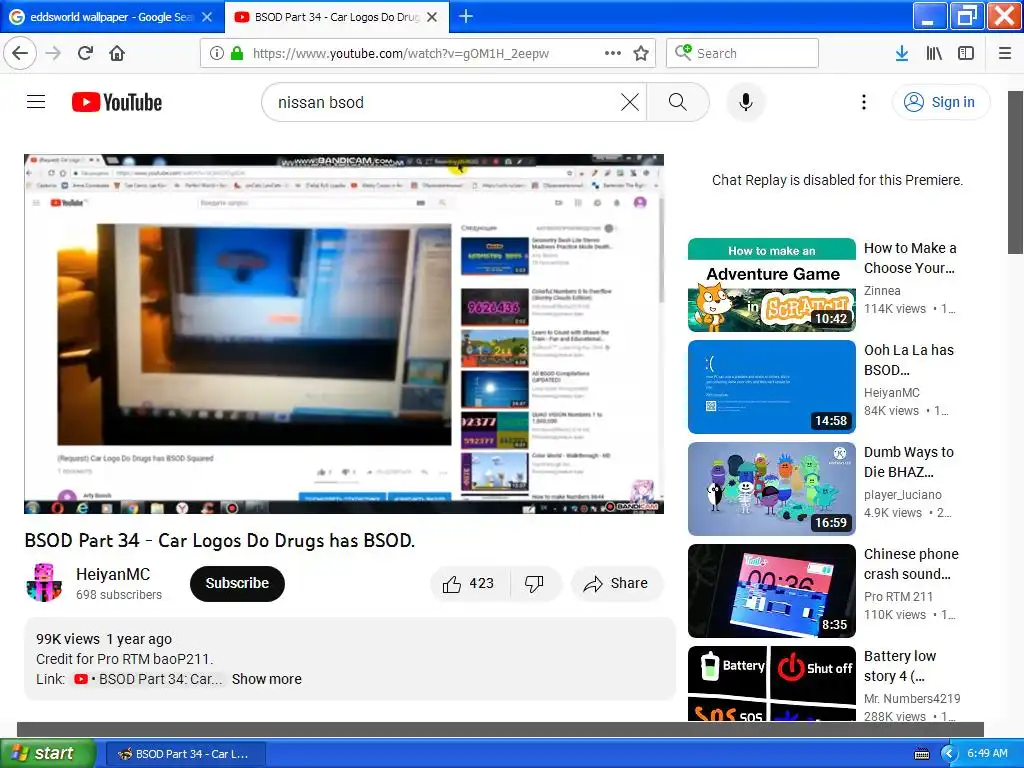The width and height of the screenshot is (1024, 768).
Task: Open How to Make a Choose Your... title
Action: 910,258
